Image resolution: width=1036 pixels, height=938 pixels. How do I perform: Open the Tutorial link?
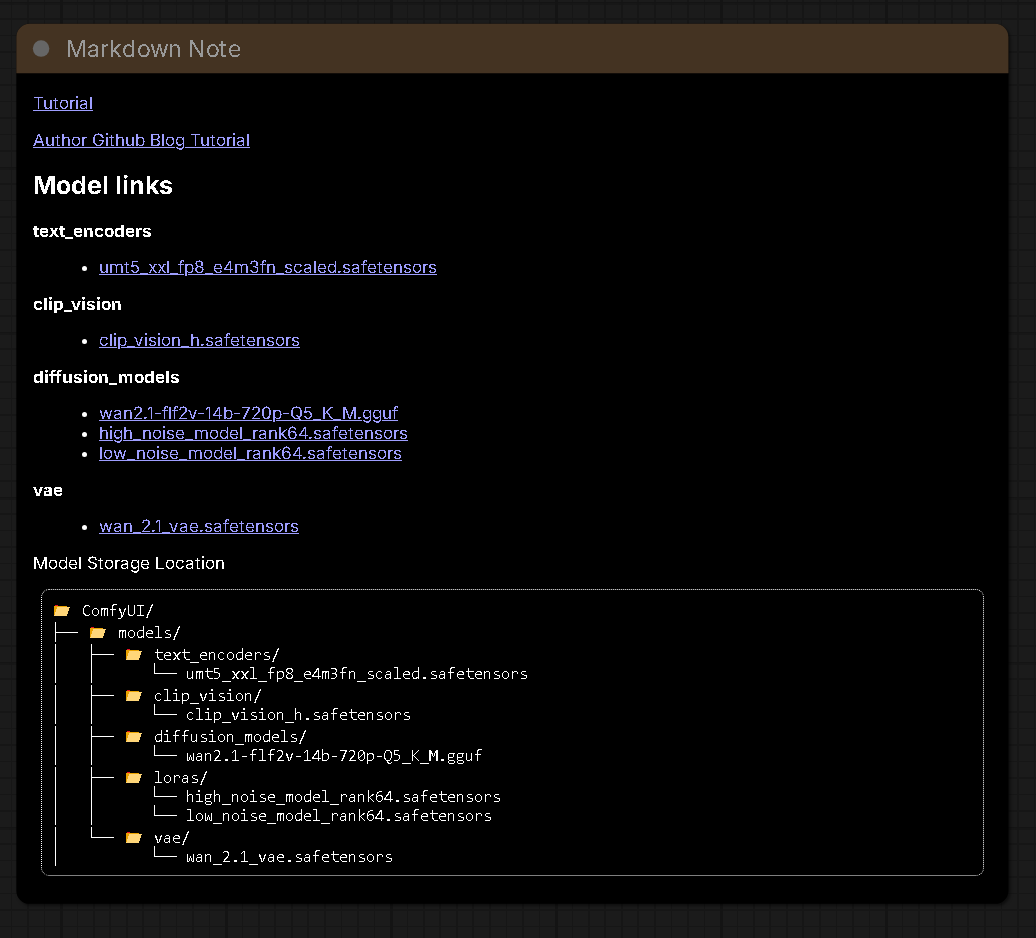(x=63, y=103)
